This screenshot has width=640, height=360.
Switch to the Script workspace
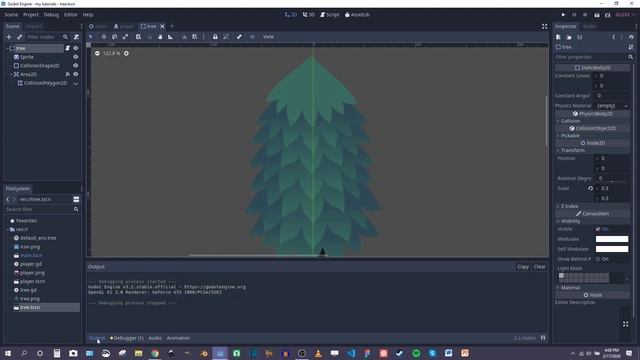point(329,15)
